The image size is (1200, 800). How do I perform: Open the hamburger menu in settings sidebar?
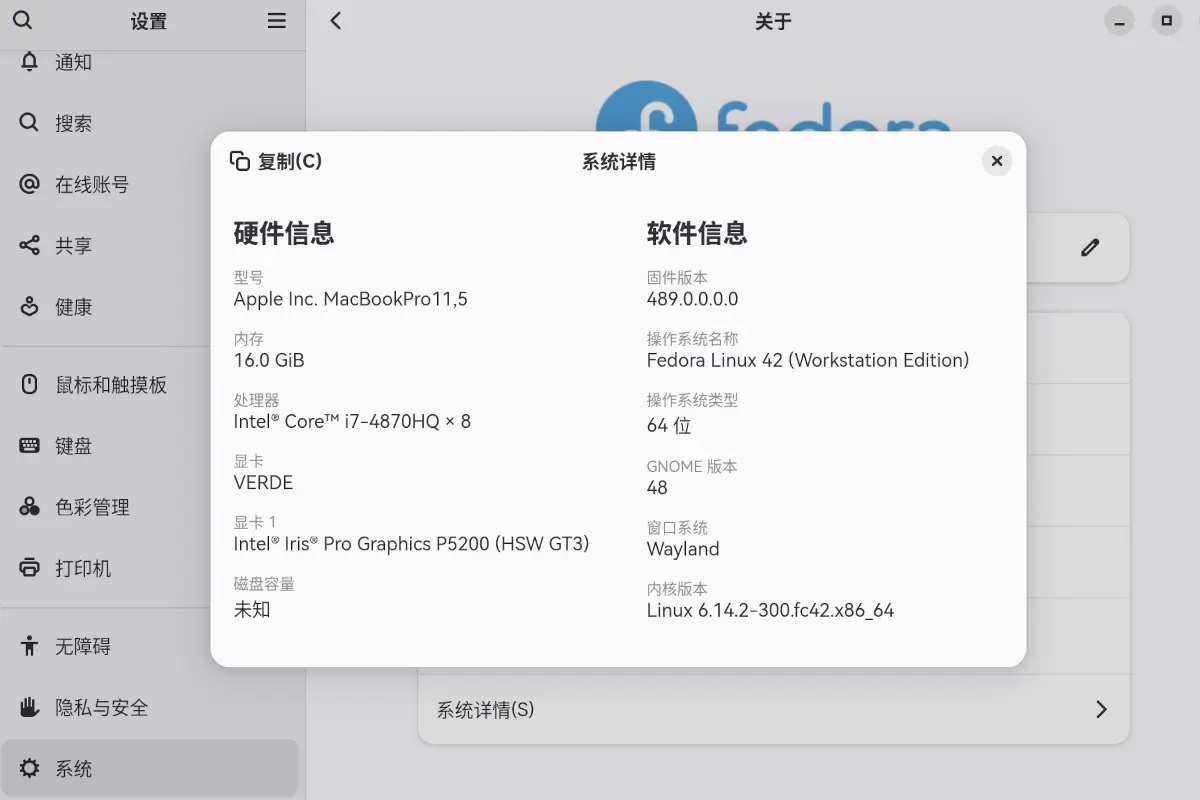[277, 20]
